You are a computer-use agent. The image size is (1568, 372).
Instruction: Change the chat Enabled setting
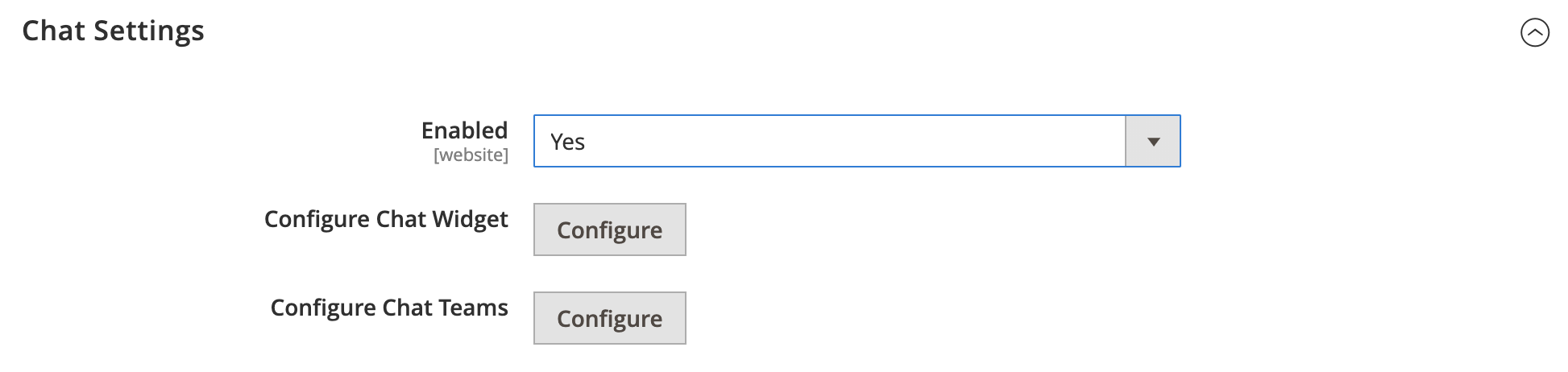[857, 142]
